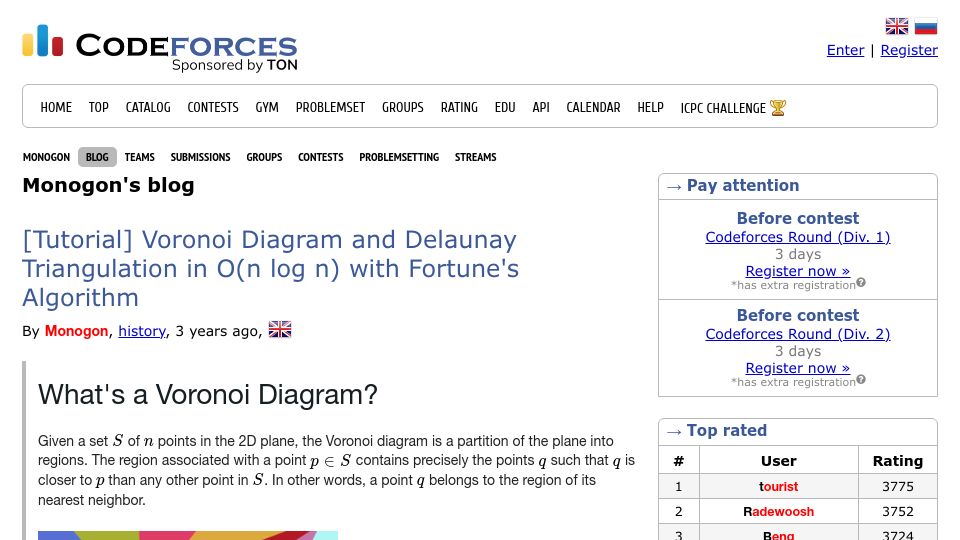Screen dimensions: 960x540
Task: Open the TOP menu item
Action: (x=99, y=107)
